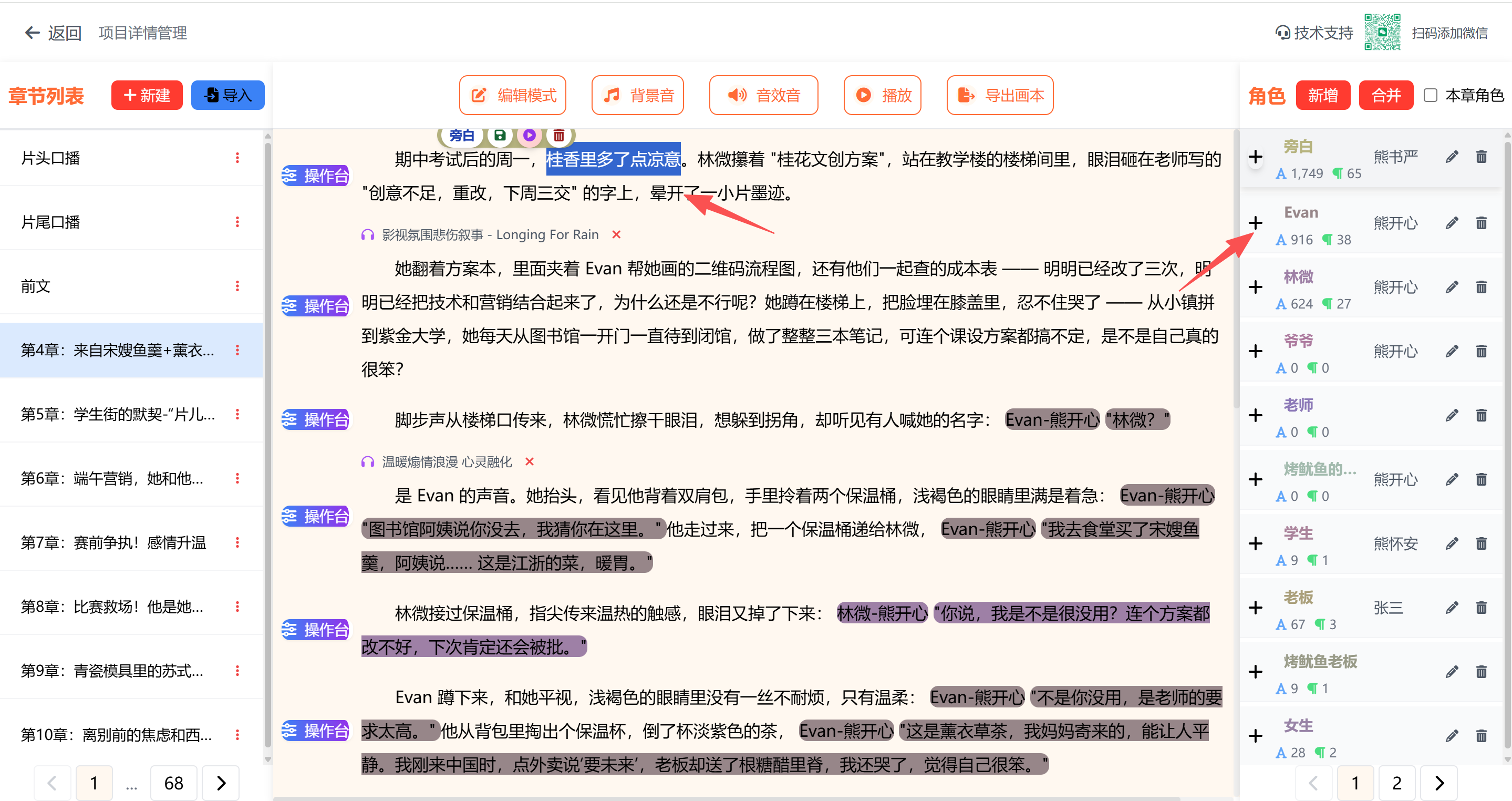Expand more options for 第8章
This screenshot has height=801, width=1512.
[237, 607]
